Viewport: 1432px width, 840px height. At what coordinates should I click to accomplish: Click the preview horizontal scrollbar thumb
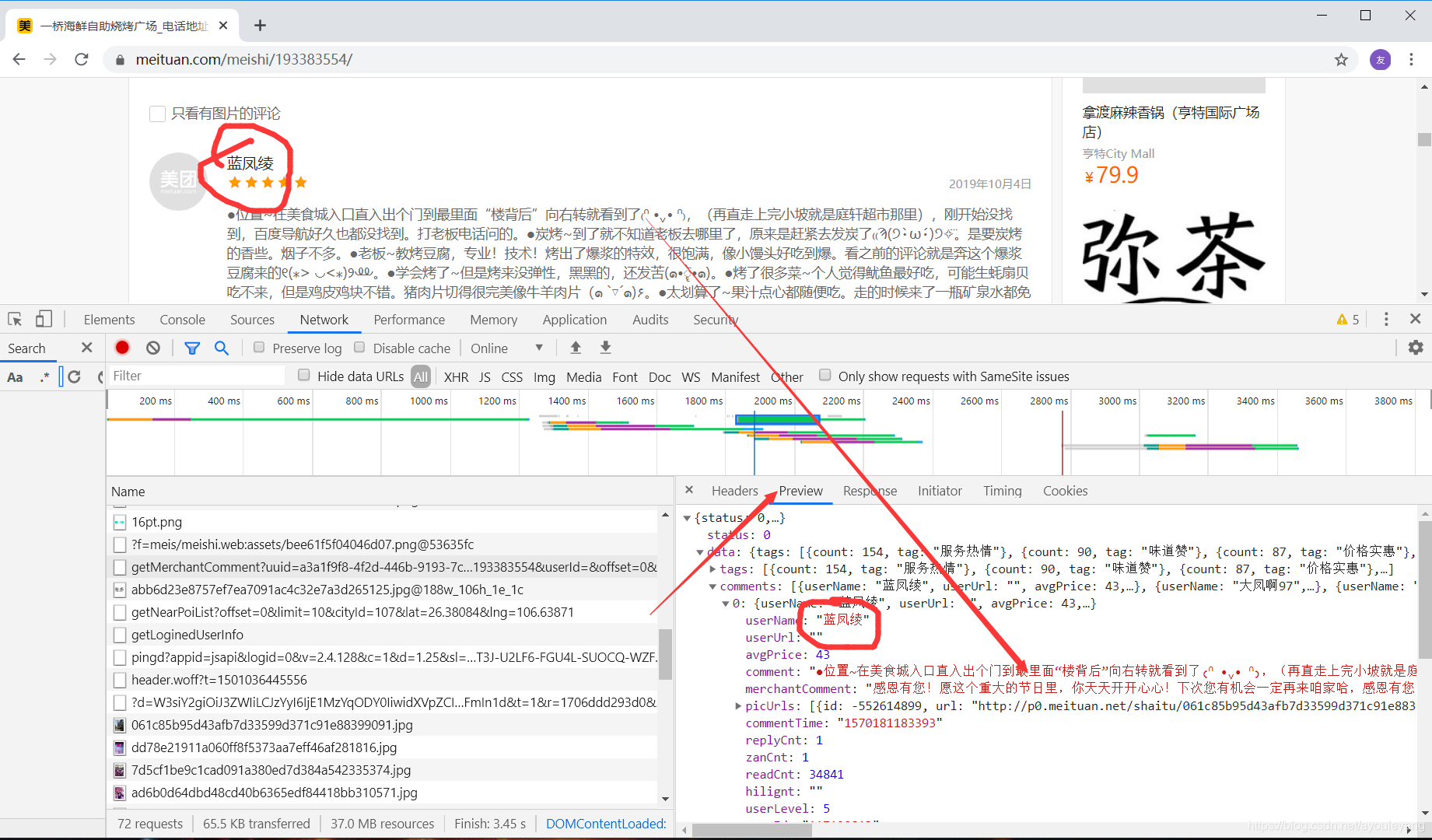tap(752, 830)
